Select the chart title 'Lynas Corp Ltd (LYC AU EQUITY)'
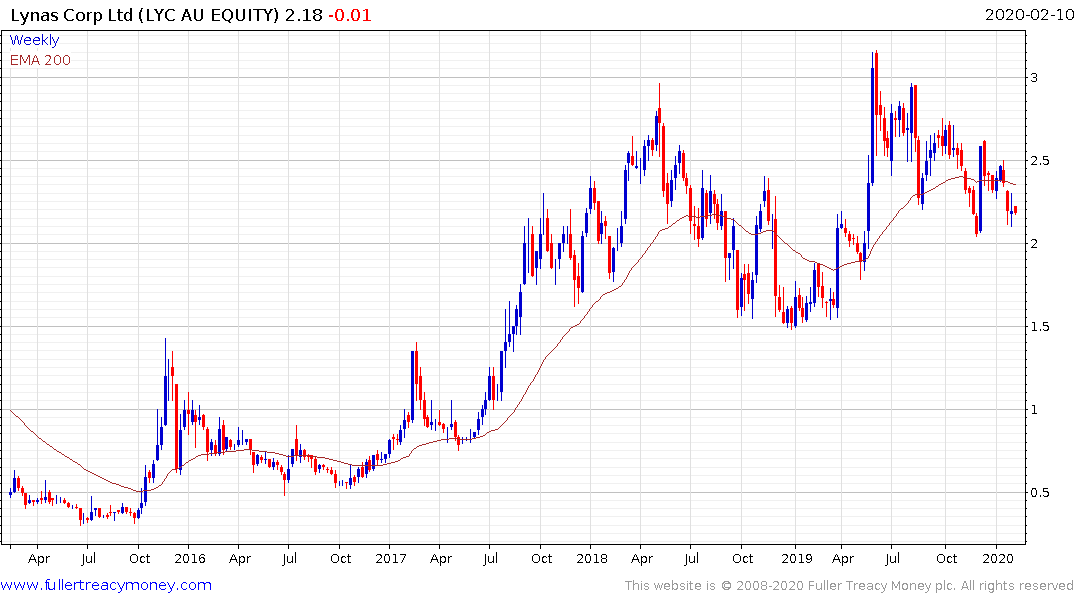1075x600 pixels. [x=145, y=15]
